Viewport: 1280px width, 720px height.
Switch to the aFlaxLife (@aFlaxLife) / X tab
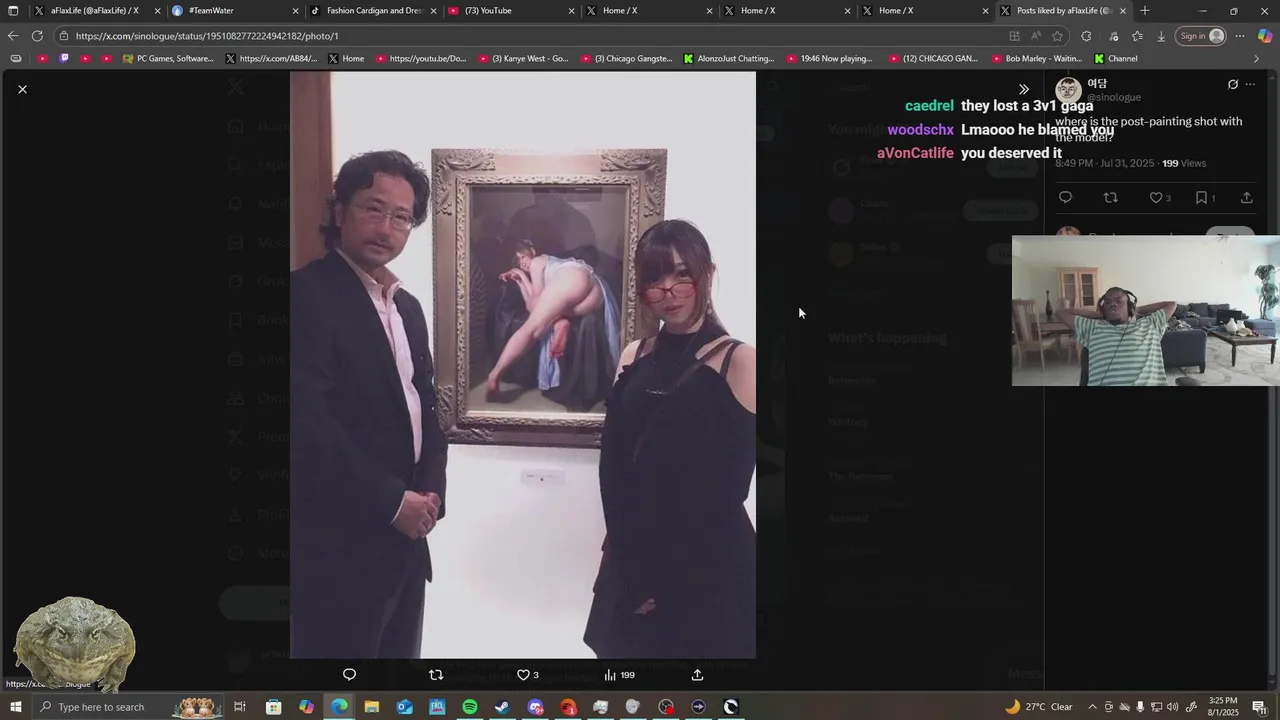tap(95, 11)
